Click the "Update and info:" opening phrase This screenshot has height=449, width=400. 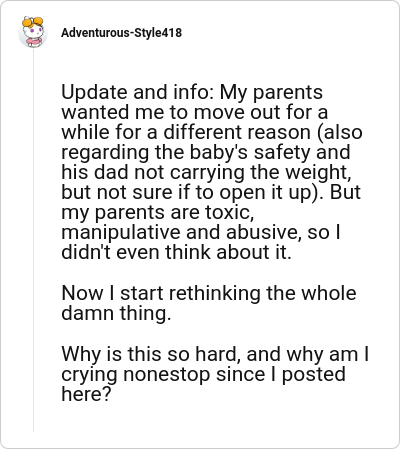pos(137,92)
